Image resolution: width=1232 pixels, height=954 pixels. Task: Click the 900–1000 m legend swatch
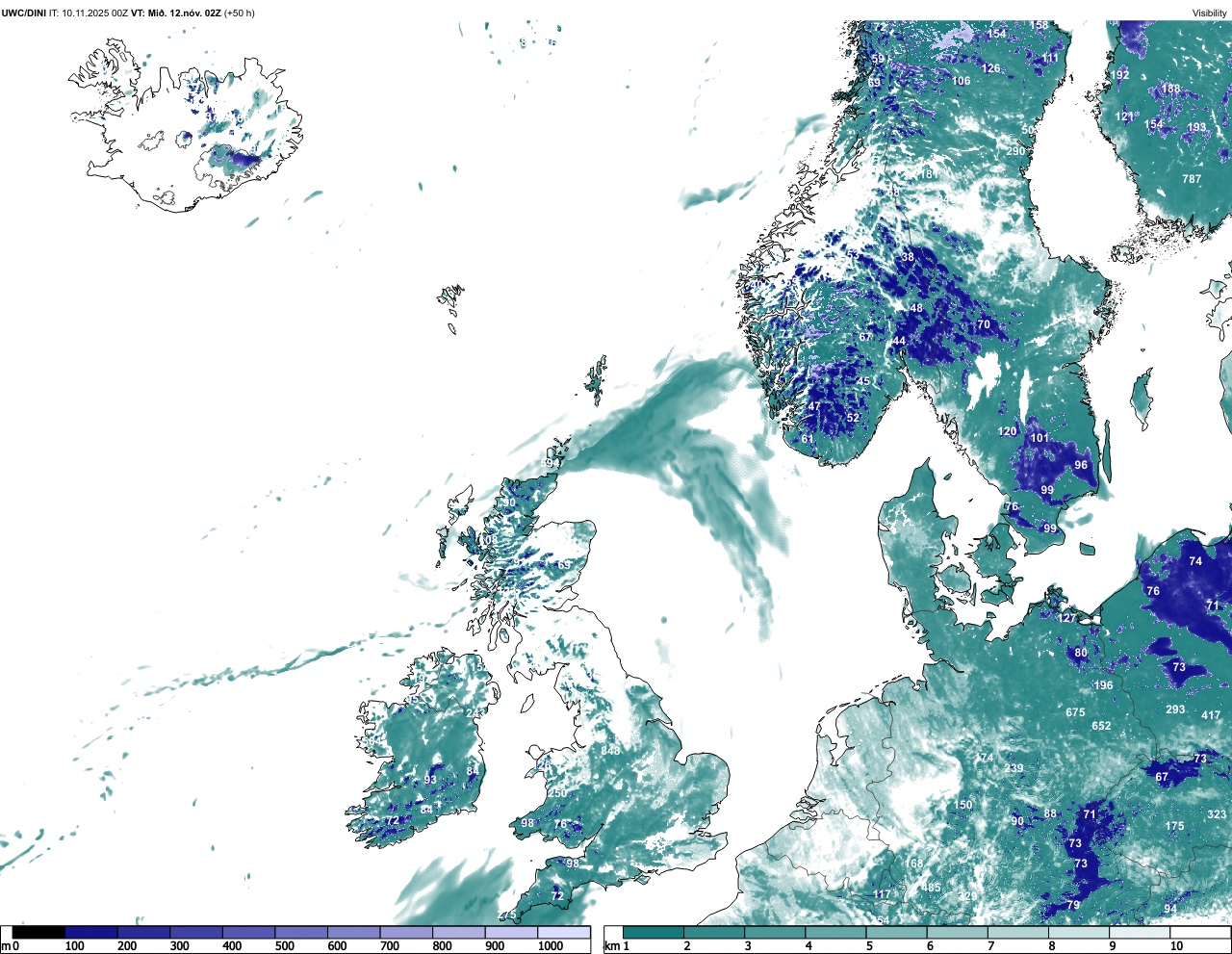[511, 933]
